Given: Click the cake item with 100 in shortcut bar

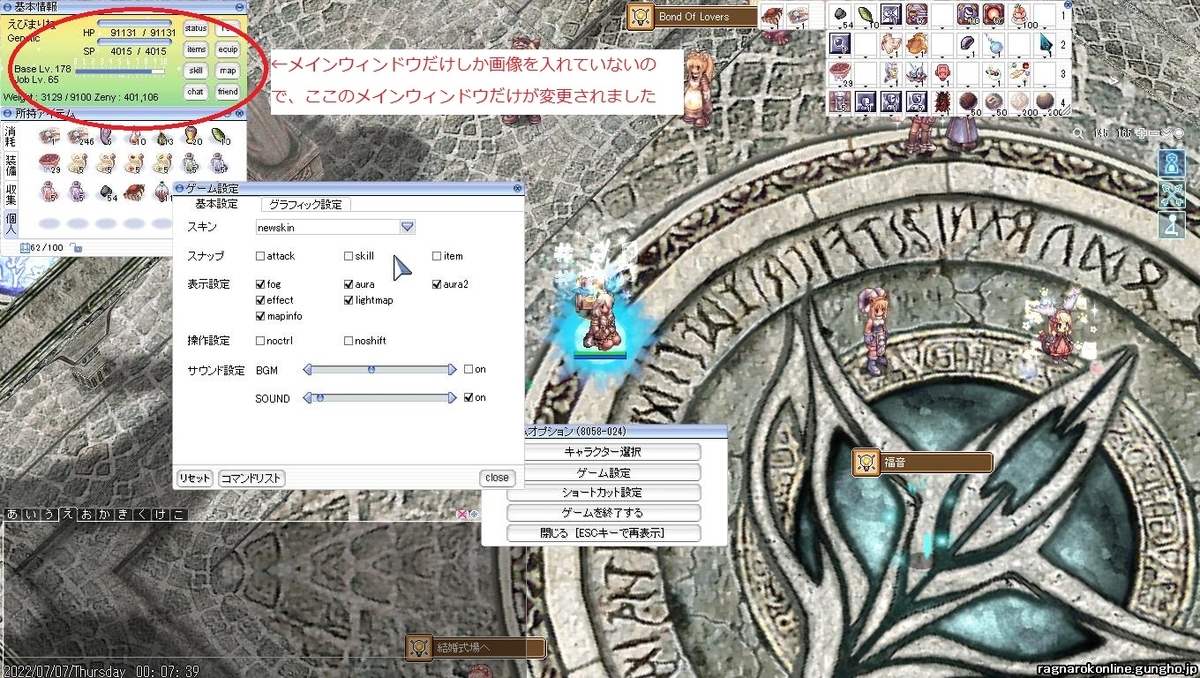Looking at the screenshot, I should [x=1020, y=15].
